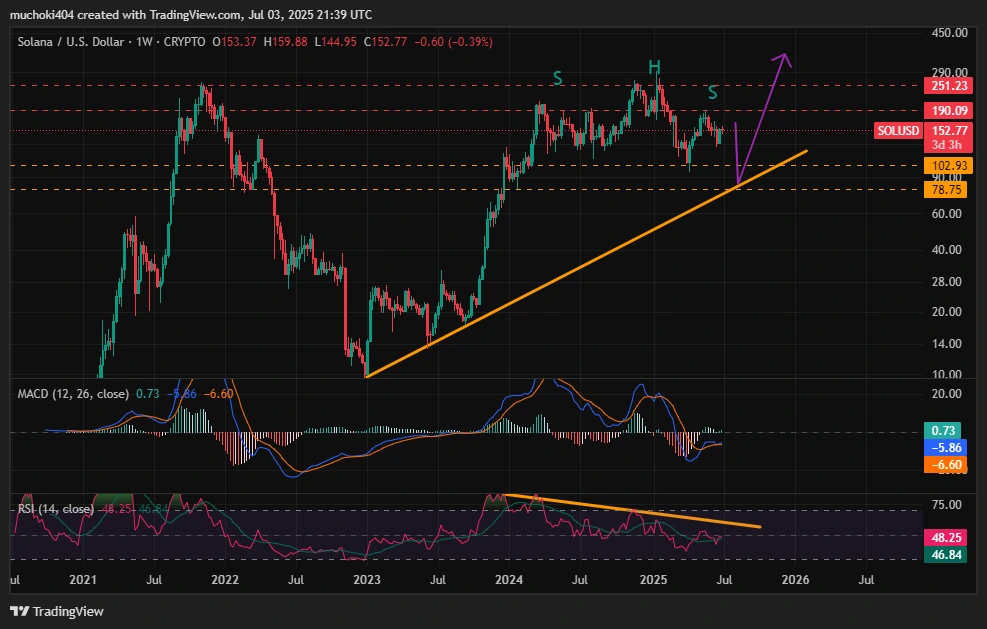Screen dimensions: 987x629
Task: Click the 'H' head pattern label
Action: pyautogui.click(x=654, y=68)
